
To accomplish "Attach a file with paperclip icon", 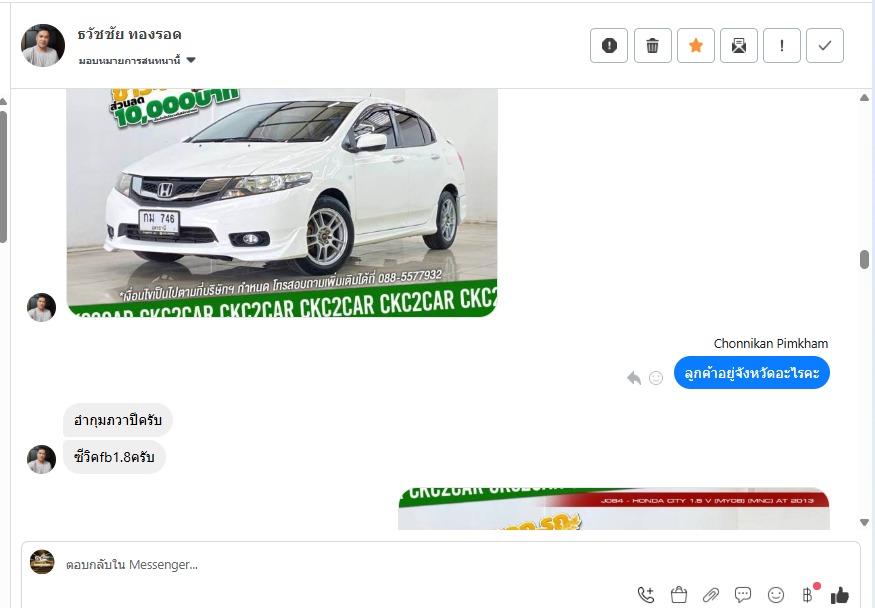I will click(710, 595).
